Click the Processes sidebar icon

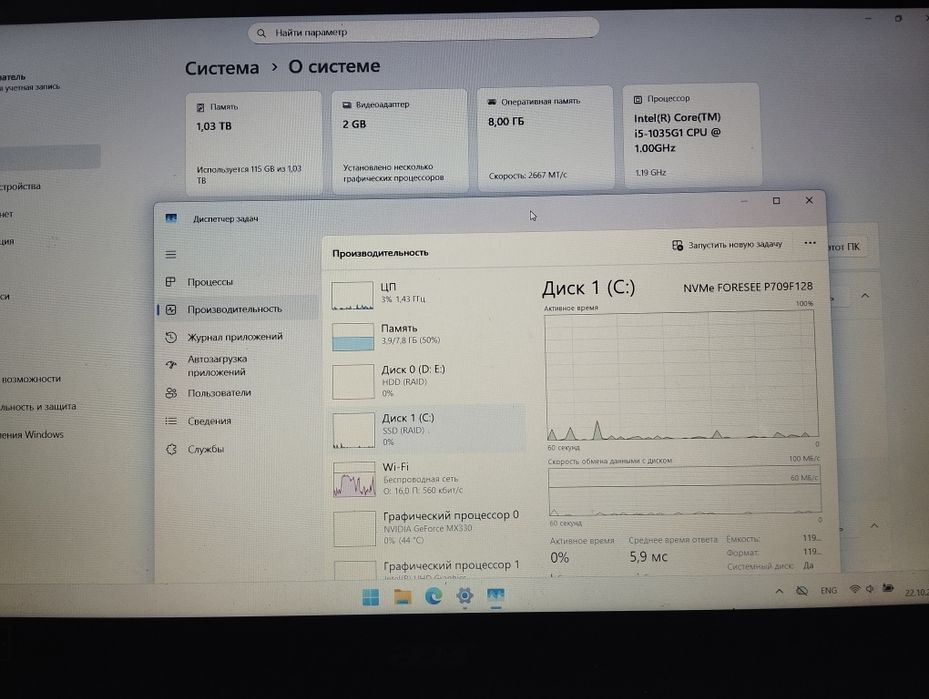point(171,282)
